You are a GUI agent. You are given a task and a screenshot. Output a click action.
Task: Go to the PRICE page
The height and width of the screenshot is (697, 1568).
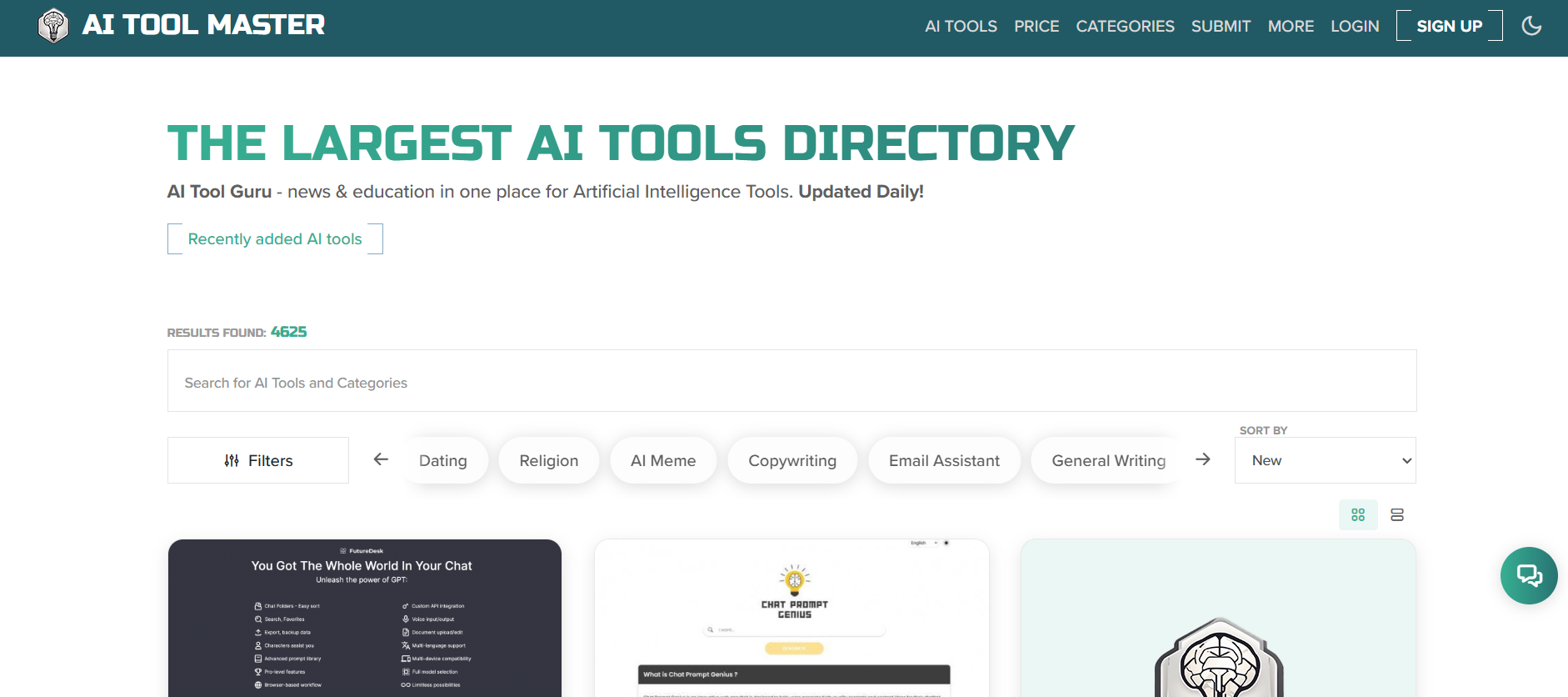[1036, 26]
